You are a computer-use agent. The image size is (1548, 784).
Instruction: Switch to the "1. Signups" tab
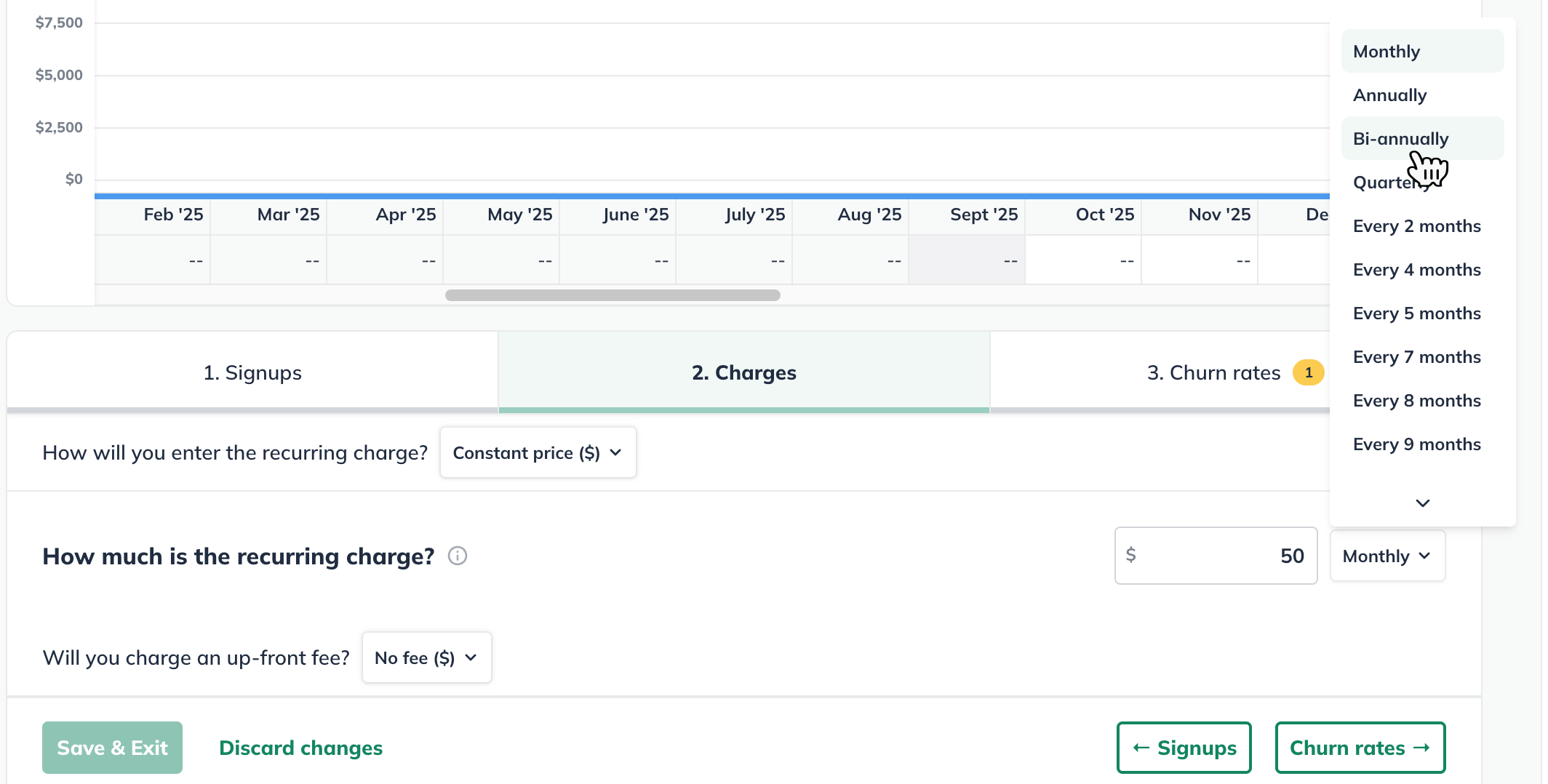[252, 372]
